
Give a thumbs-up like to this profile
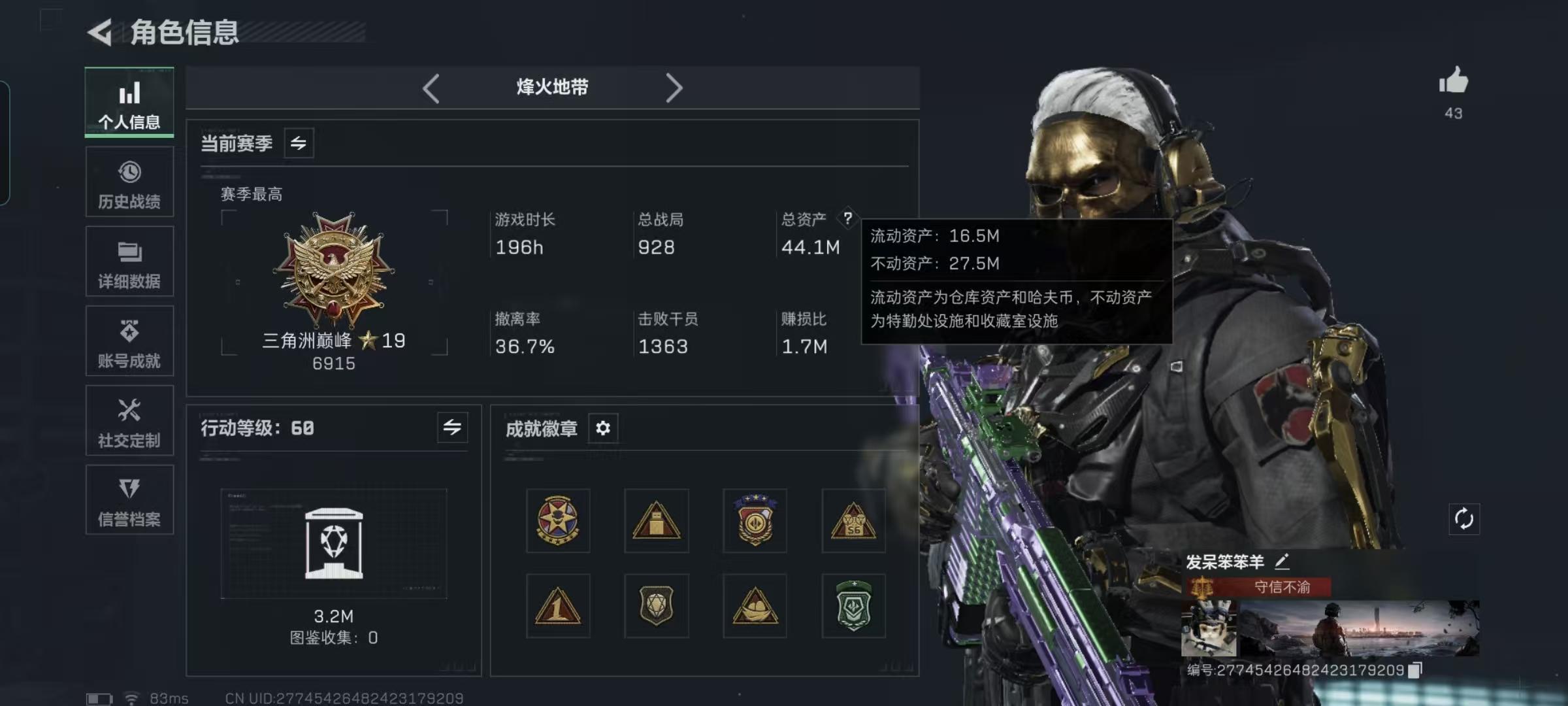click(1453, 82)
